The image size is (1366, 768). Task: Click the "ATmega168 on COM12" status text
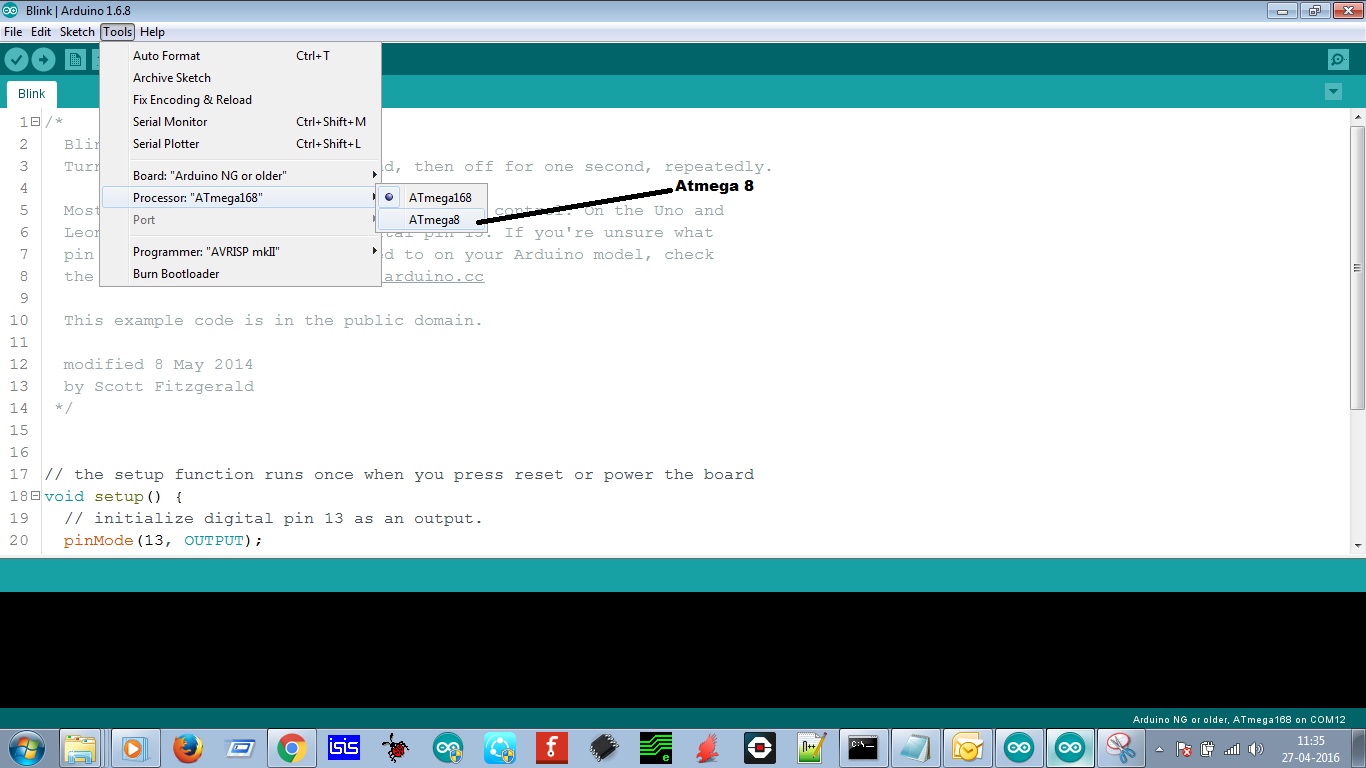point(1289,720)
